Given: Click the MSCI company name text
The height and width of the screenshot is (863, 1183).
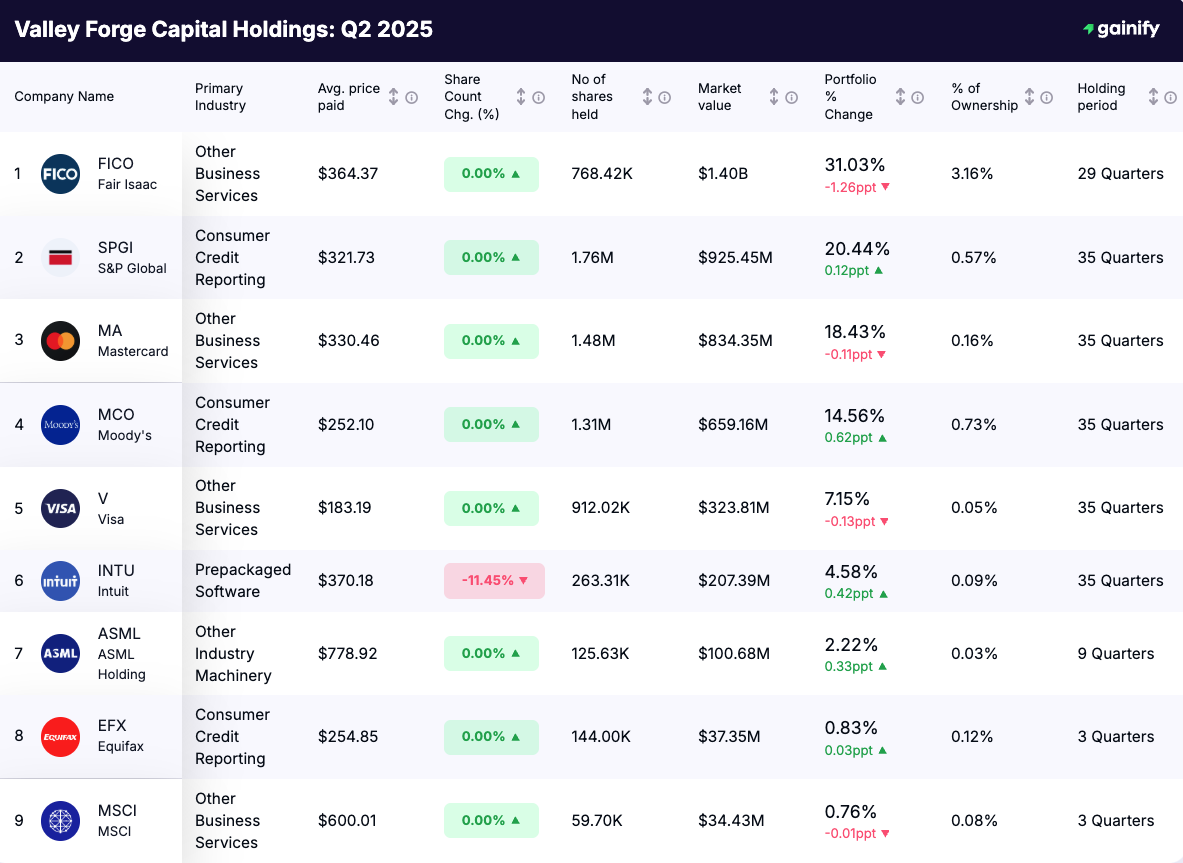Looking at the screenshot, I should [x=117, y=821].
